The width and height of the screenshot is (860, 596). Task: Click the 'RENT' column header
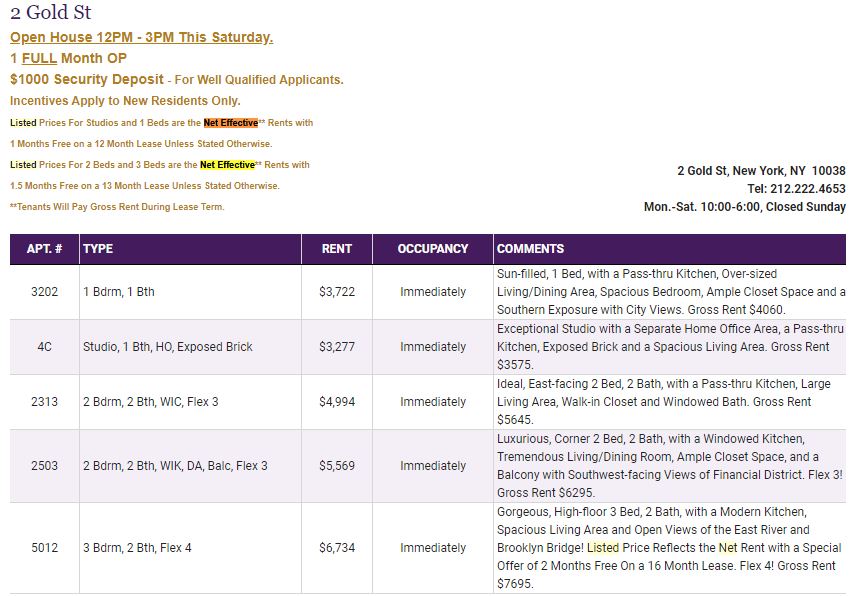click(337, 249)
